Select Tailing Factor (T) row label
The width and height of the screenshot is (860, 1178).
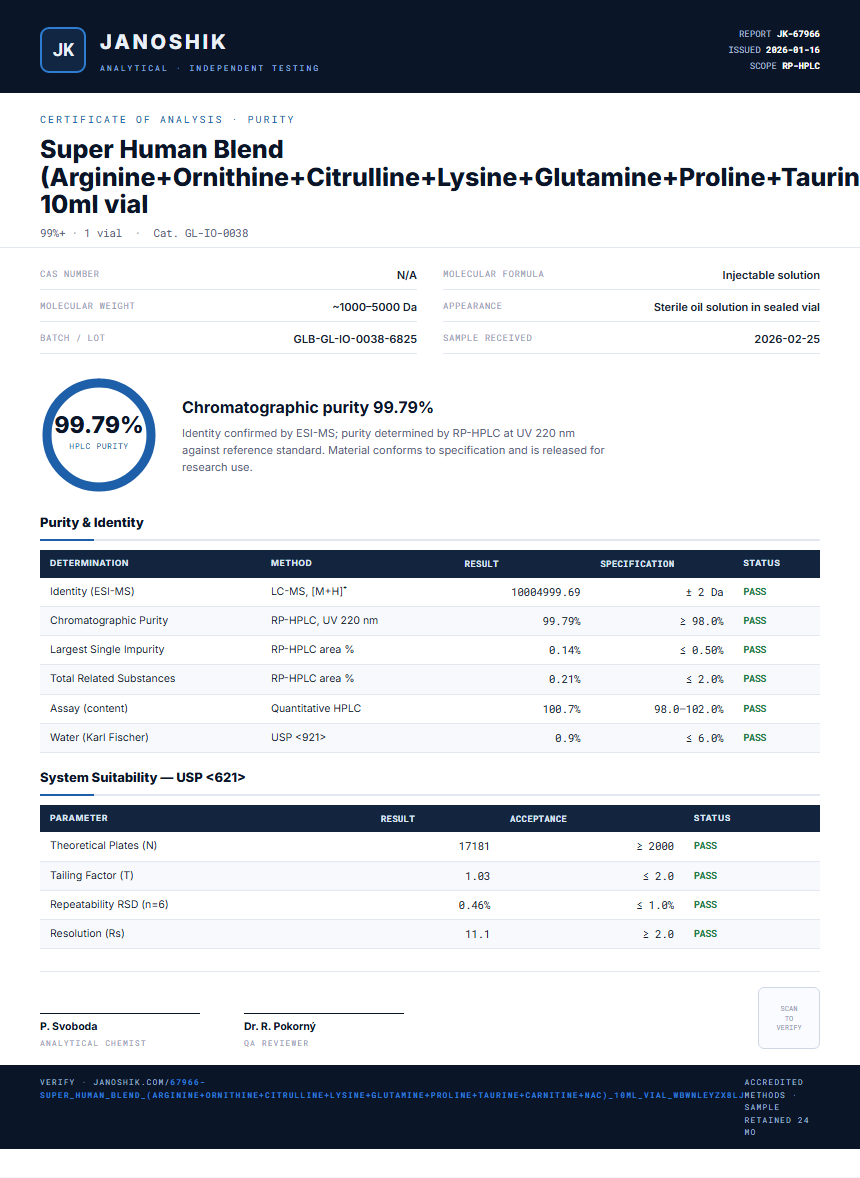(x=92, y=876)
